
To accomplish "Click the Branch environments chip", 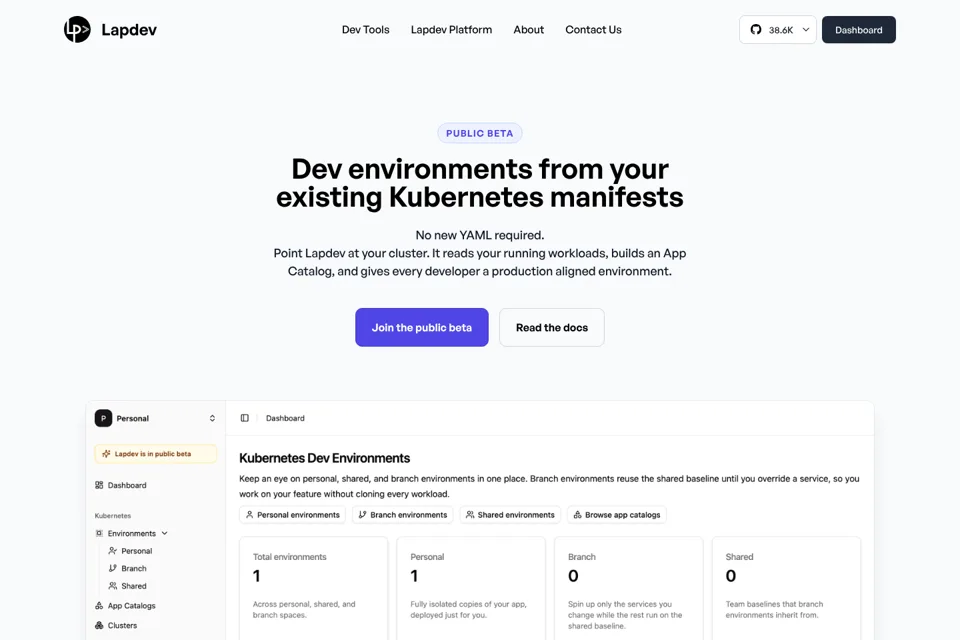I will pos(402,515).
